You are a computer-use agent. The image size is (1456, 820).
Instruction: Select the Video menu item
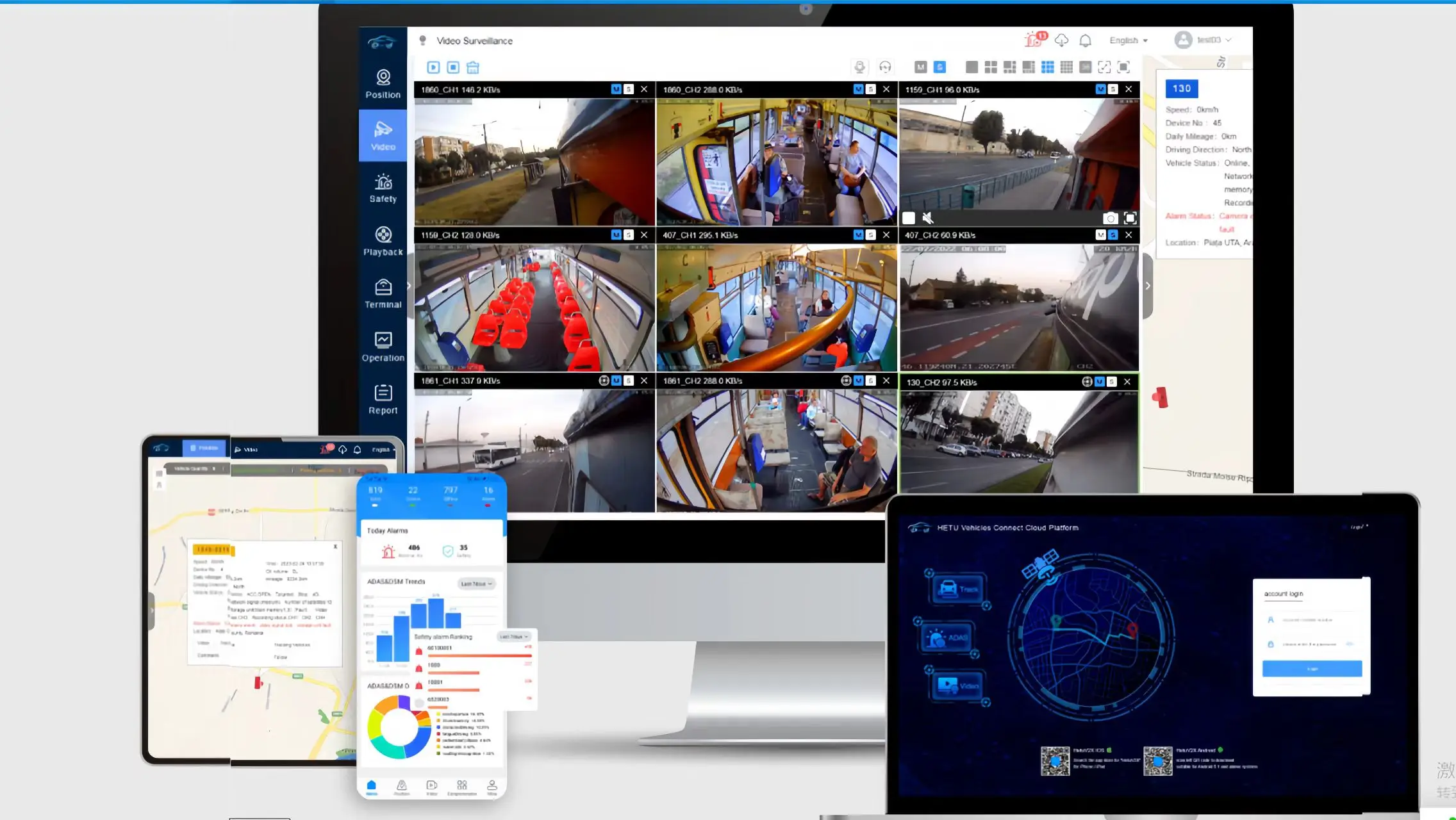point(383,136)
